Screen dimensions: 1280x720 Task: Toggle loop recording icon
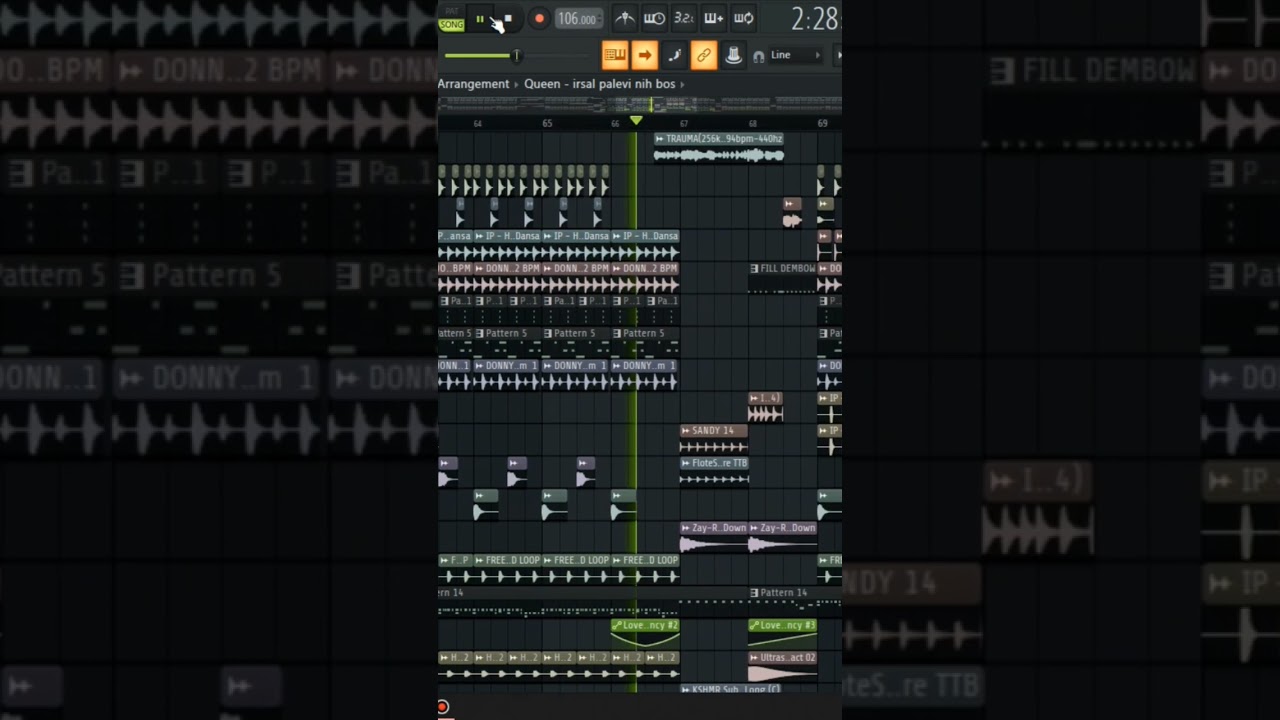click(x=744, y=18)
